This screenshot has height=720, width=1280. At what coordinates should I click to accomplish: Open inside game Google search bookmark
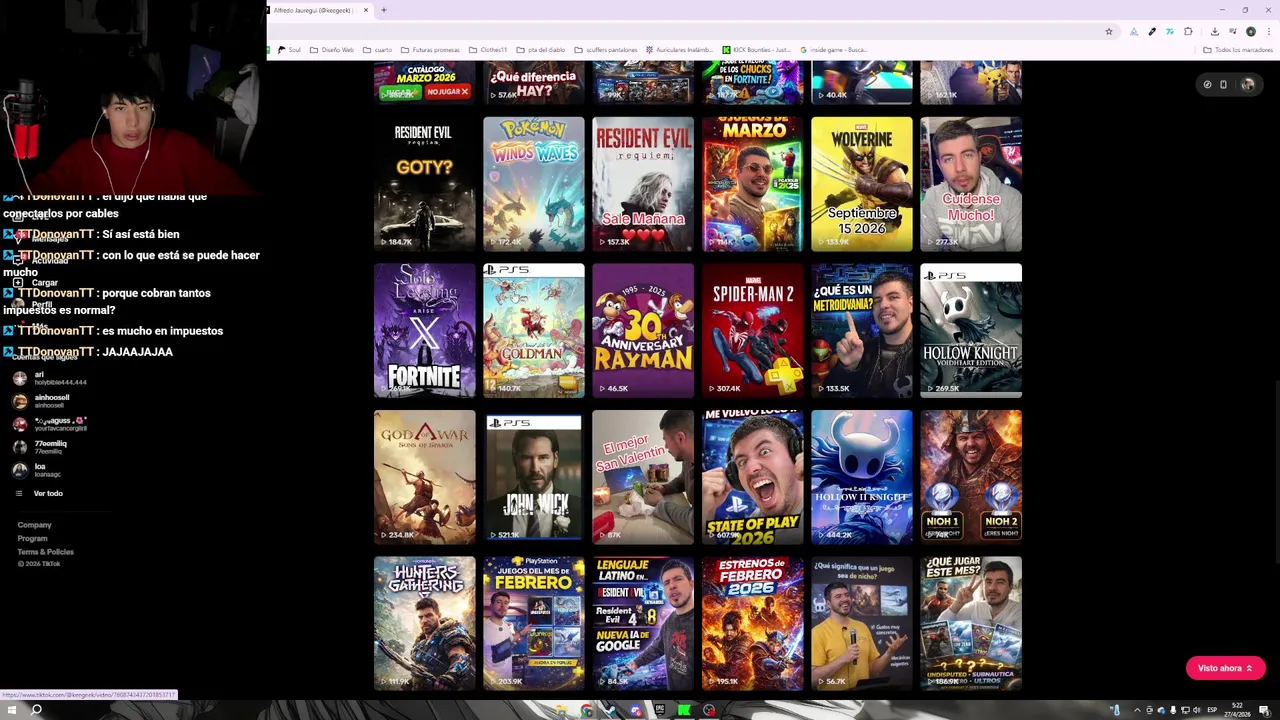pos(834,49)
